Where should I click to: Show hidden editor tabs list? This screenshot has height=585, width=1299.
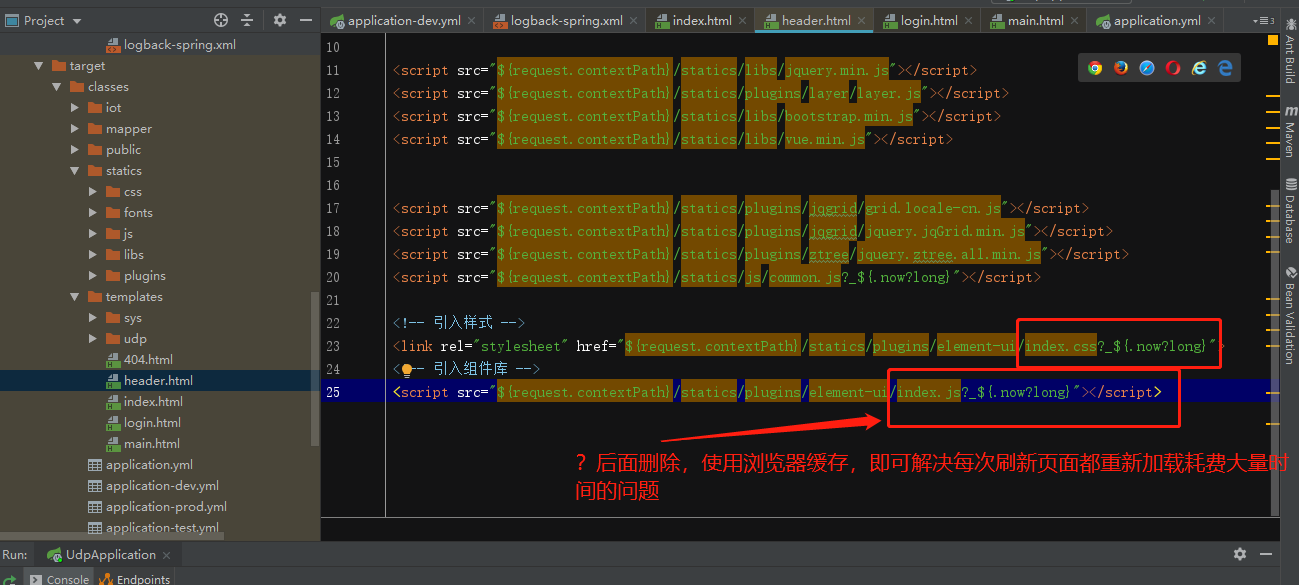[x=1262, y=21]
